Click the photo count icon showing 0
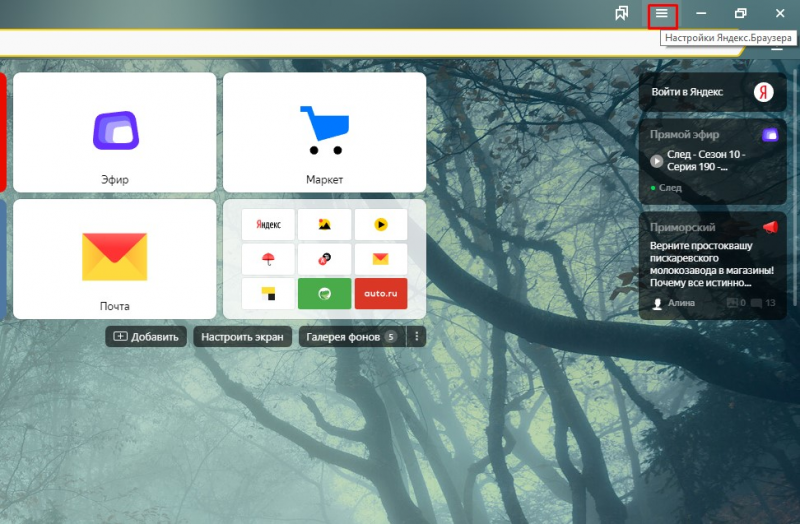Screen dimensions: 800x524 tap(733, 303)
